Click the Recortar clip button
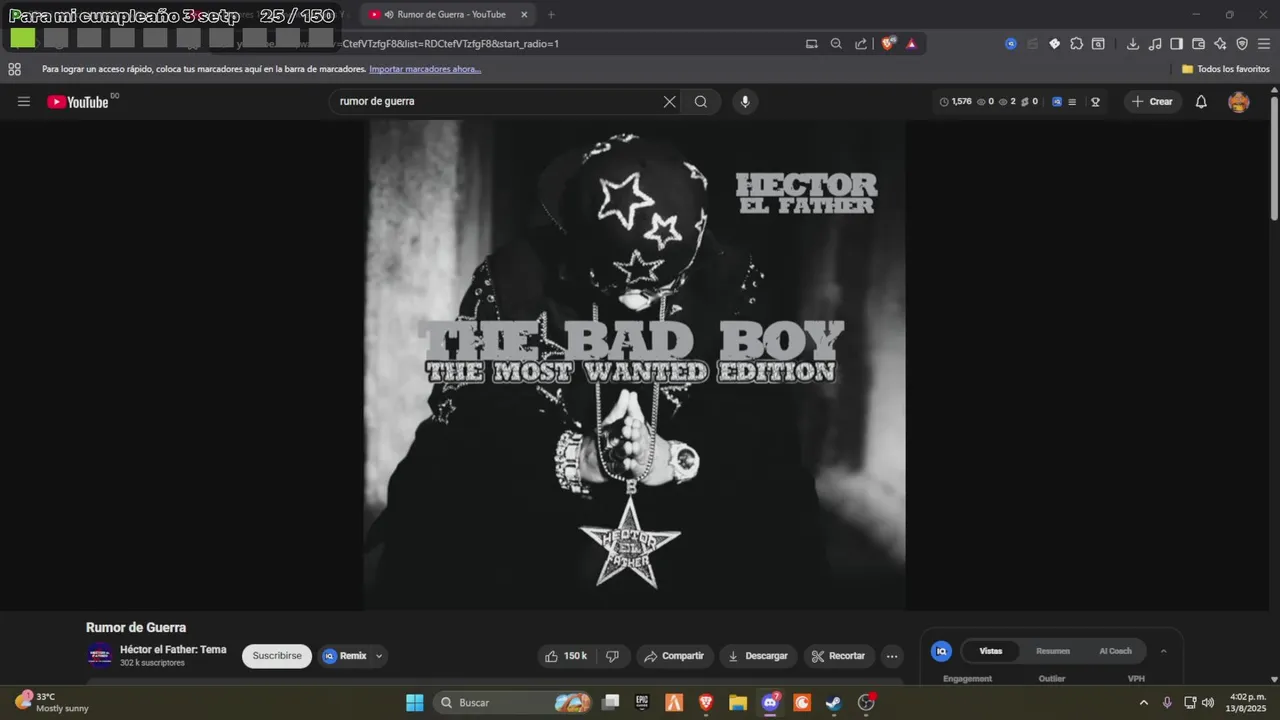The width and height of the screenshot is (1280, 720). (839, 656)
